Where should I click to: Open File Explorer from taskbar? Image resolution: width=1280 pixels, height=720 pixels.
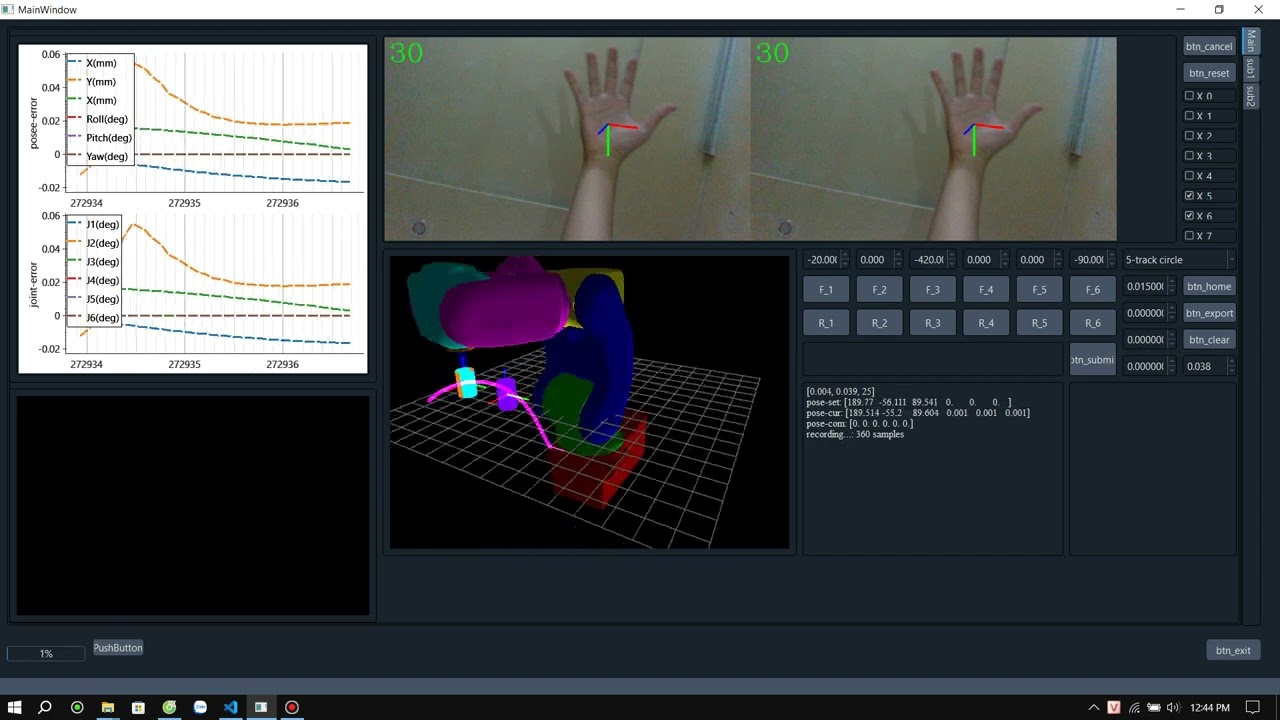pyautogui.click(x=107, y=707)
